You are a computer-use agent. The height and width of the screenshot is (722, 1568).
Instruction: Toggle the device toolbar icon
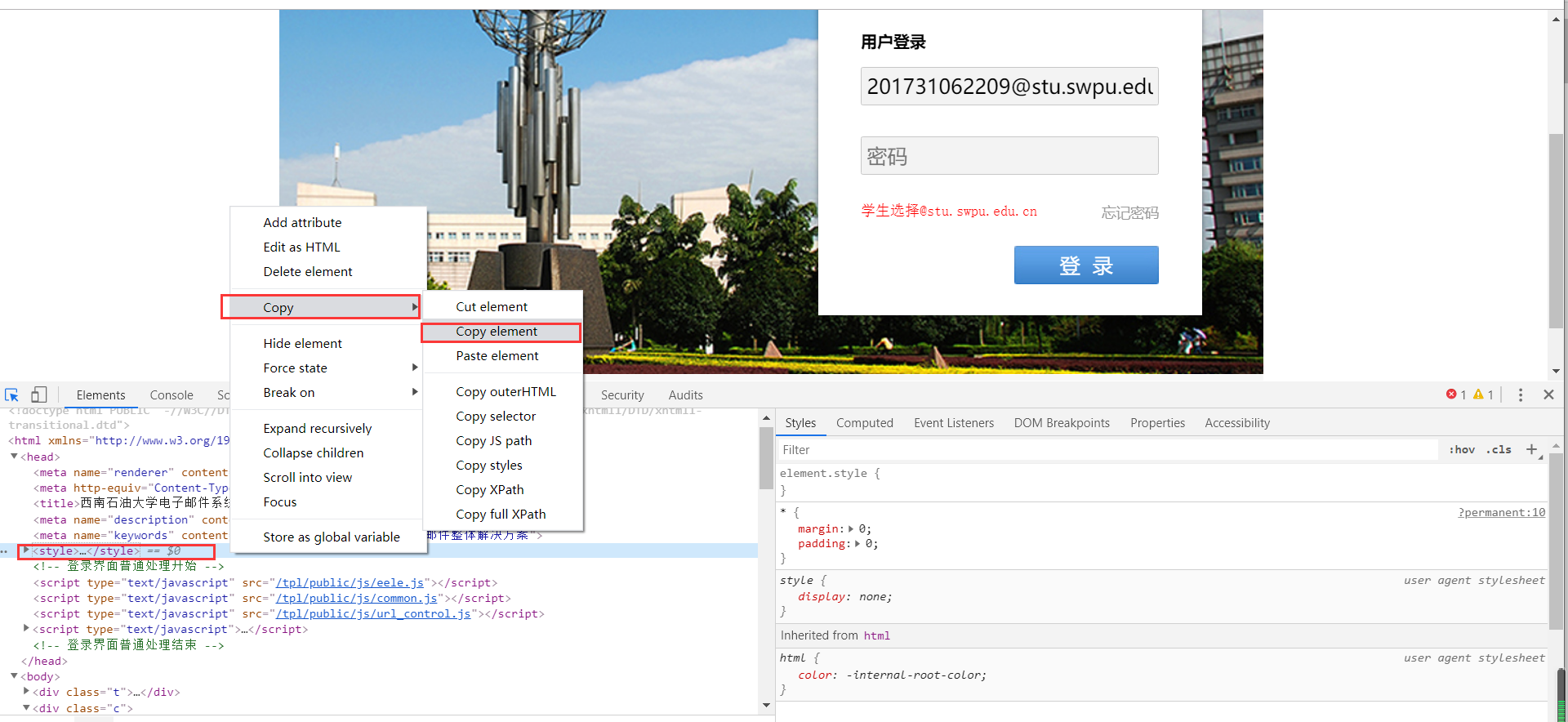pos(38,394)
